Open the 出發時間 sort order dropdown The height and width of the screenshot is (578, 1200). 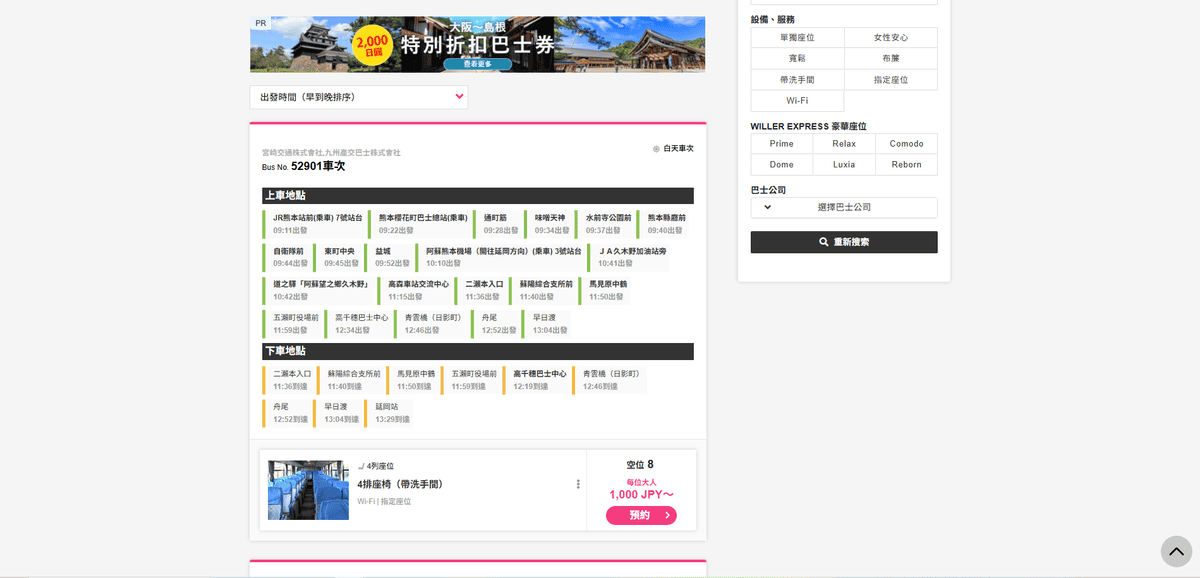click(x=359, y=97)
